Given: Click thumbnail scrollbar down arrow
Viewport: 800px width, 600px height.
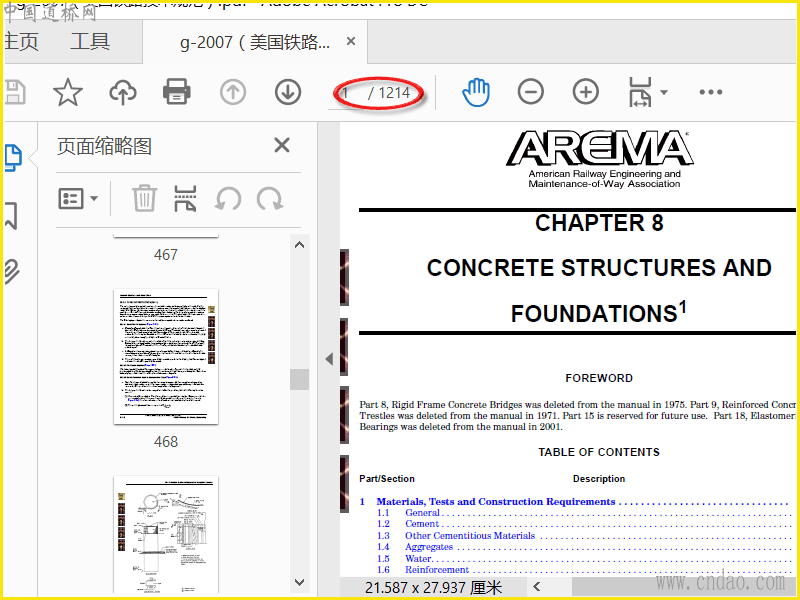Looking at the screenshot, I should (299, 582).
